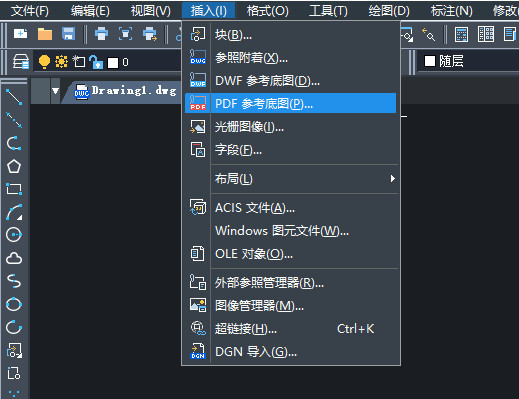Select the Ellipse tool
This screenshot has width=519, height=399.
tap(14, 304)
